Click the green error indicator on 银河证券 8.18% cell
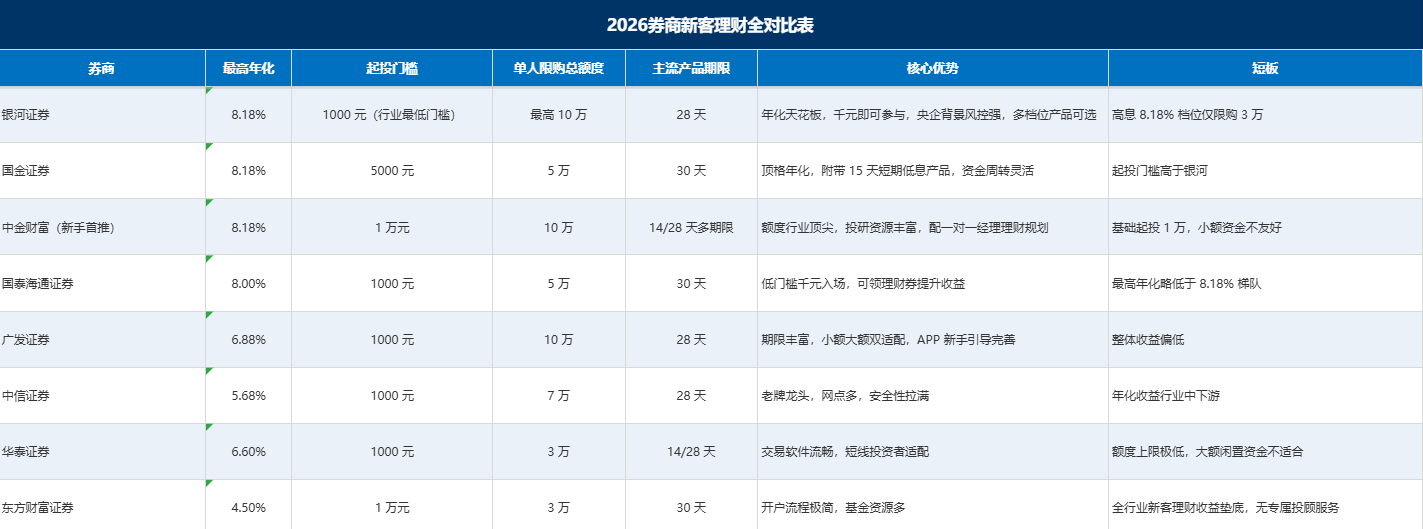The height and width of the screenshot is (529, 1423). tap(208, 90)
